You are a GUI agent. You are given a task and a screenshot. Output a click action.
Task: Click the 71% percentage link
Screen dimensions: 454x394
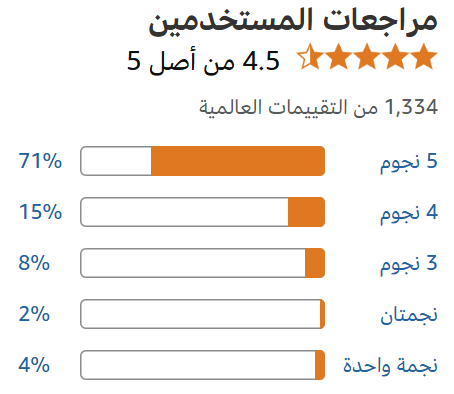40,161
